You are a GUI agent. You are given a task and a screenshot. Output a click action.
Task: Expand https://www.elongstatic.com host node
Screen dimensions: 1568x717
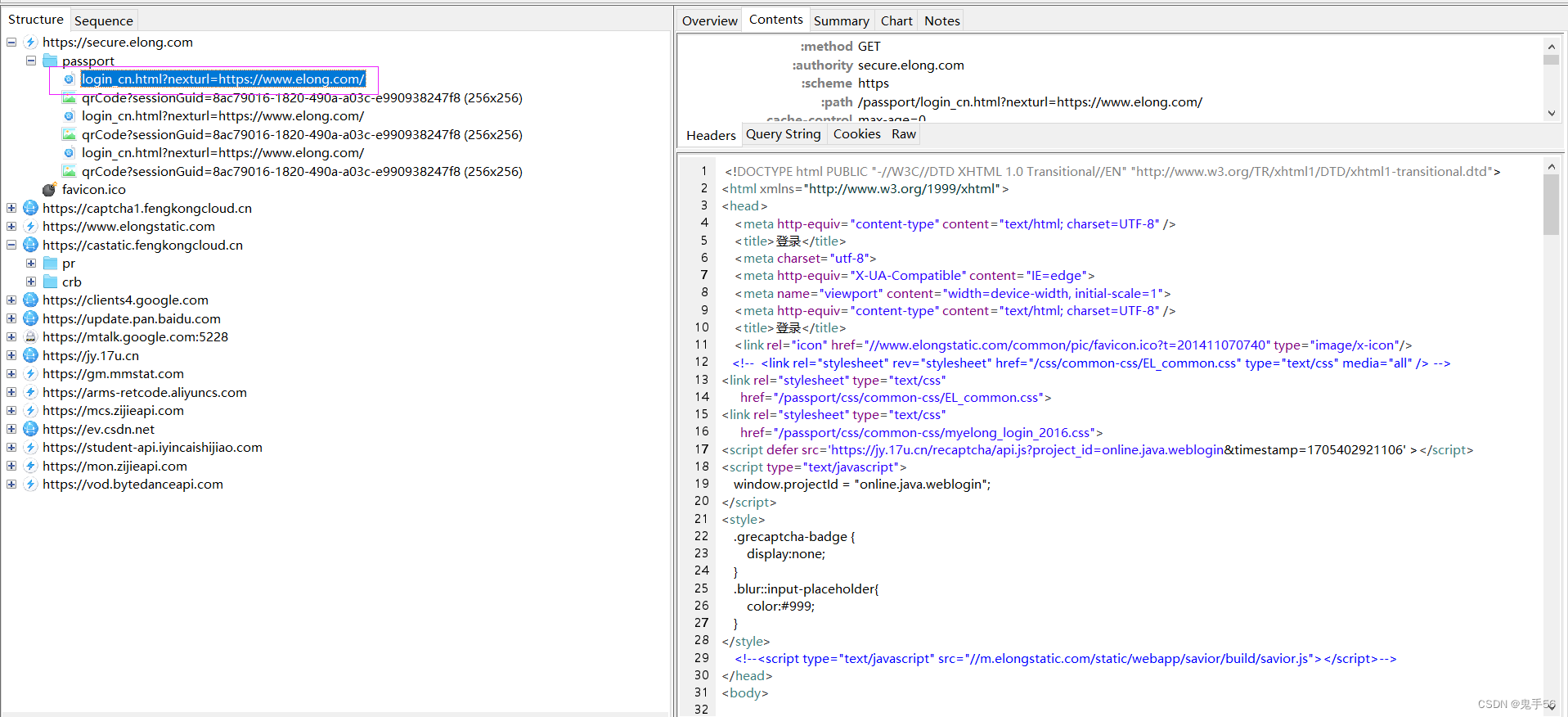click(x=11, y=227)
